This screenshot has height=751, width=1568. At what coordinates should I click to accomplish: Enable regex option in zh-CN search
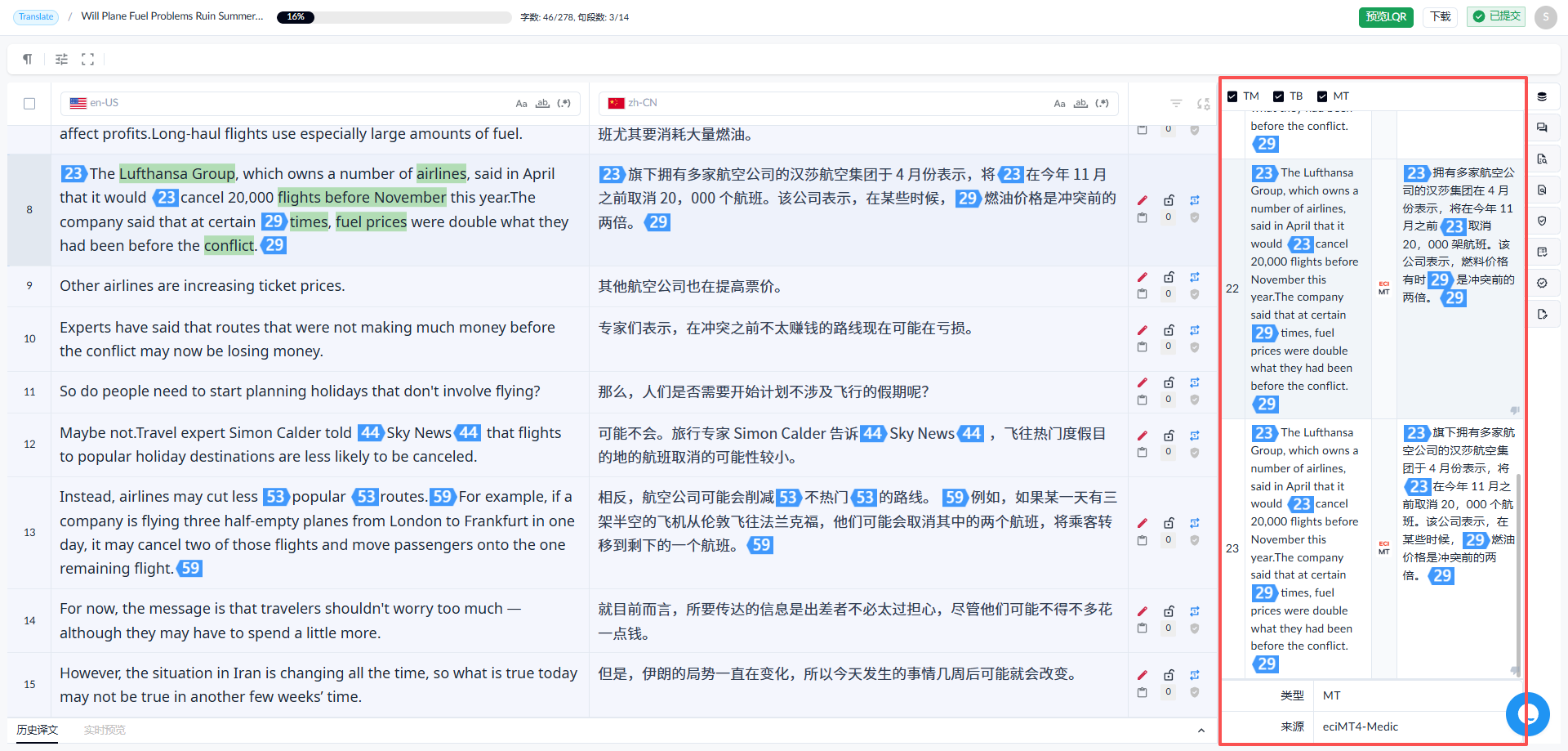(1102, 104)
